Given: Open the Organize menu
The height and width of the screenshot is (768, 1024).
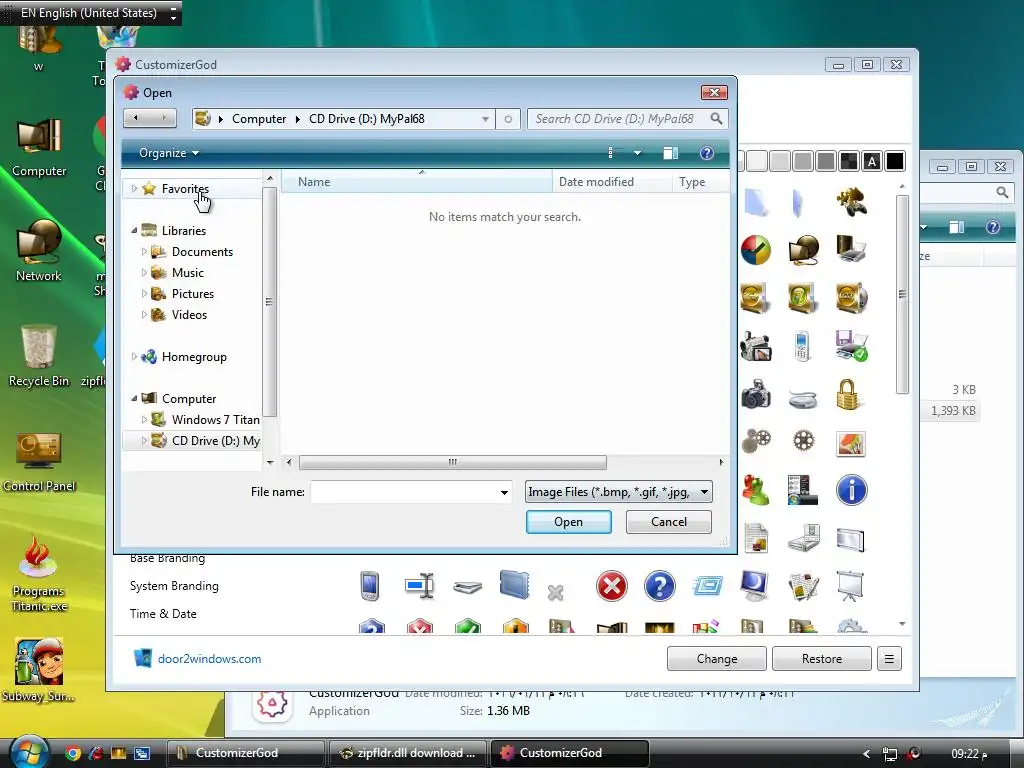Looking at the screenshot, I should click(x=168, y=153).
